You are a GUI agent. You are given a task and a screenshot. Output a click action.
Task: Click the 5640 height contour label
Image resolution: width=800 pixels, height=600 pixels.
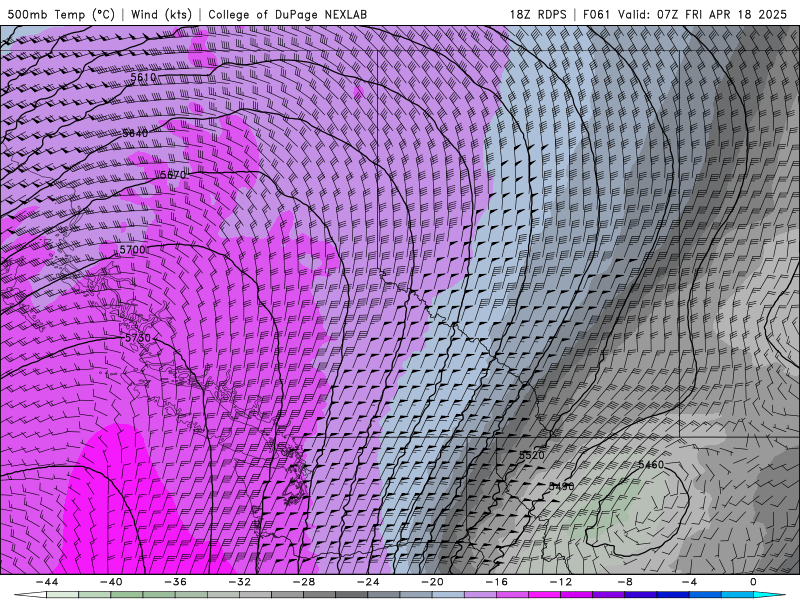(x=135, y=133)
